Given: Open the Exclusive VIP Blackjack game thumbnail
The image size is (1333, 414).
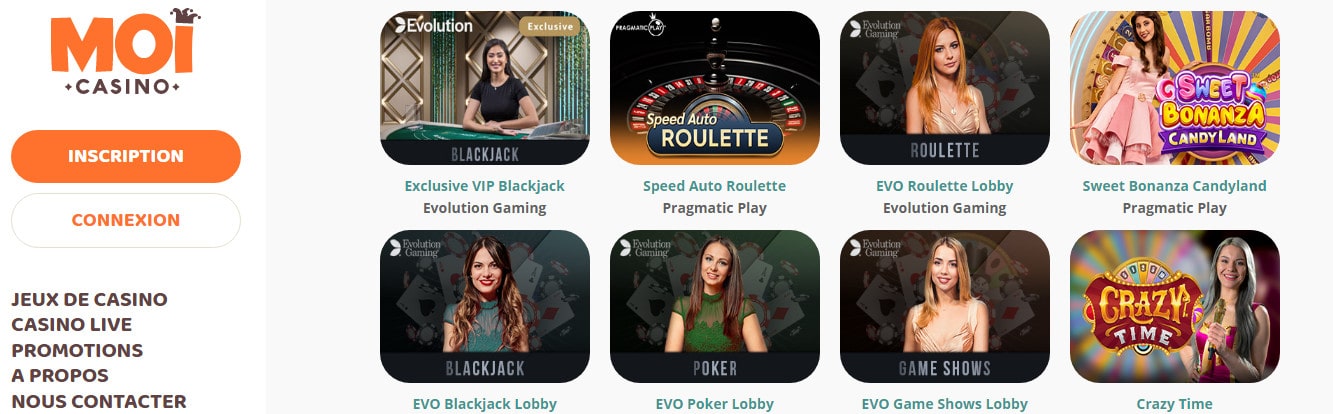Looking at the screenshot, I should 485,88.
